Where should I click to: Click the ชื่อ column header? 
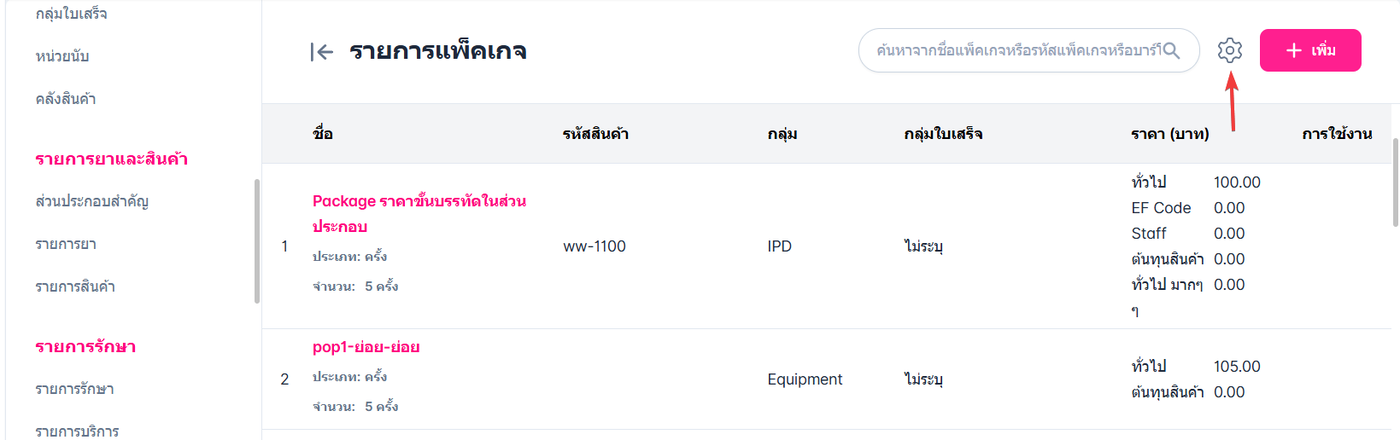322,133
